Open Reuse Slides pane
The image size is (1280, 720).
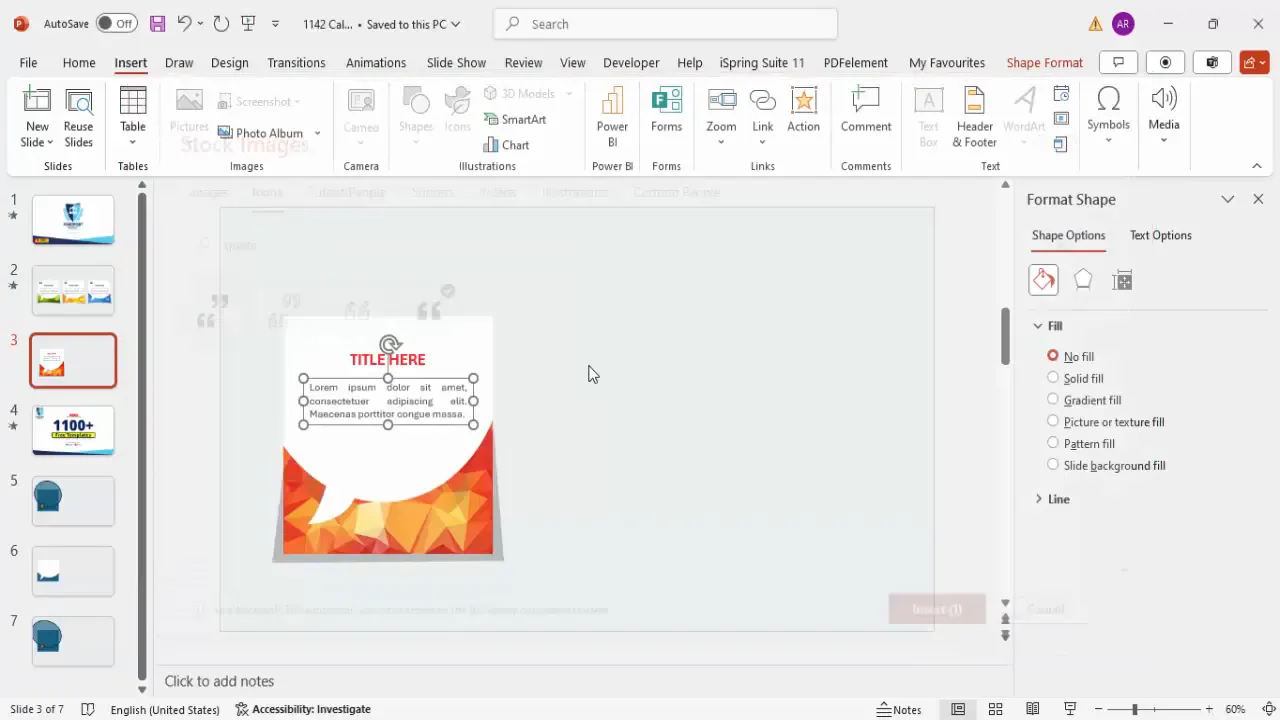click(78, 118)
